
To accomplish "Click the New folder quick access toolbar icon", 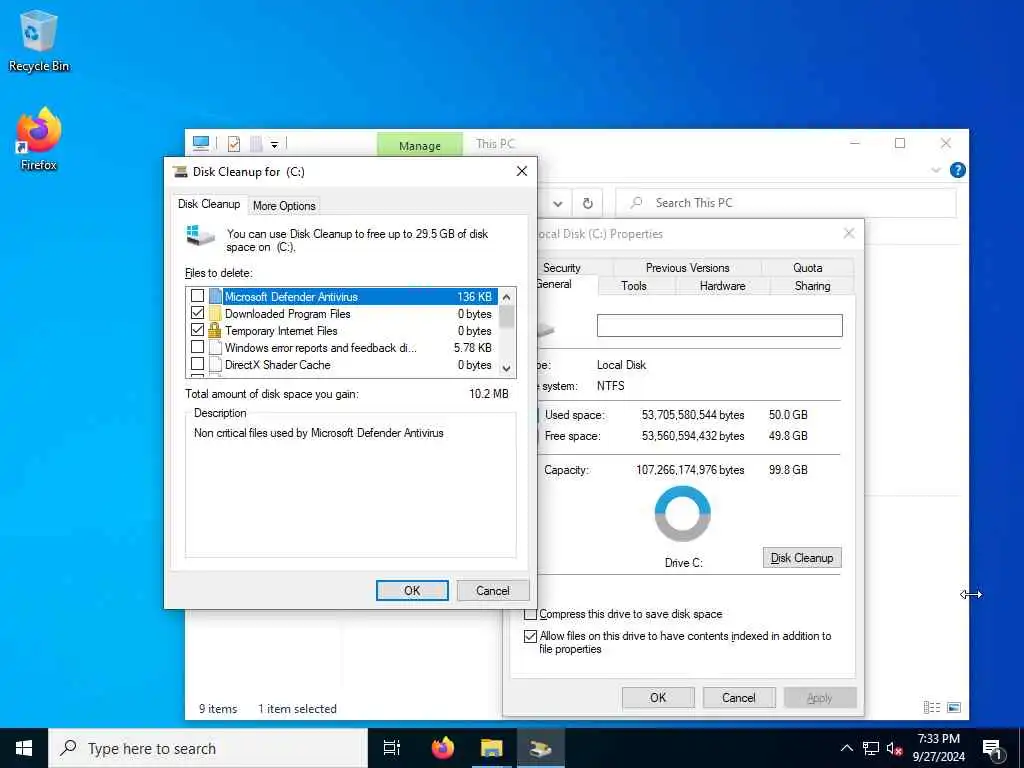I will [x=256, y=144].
